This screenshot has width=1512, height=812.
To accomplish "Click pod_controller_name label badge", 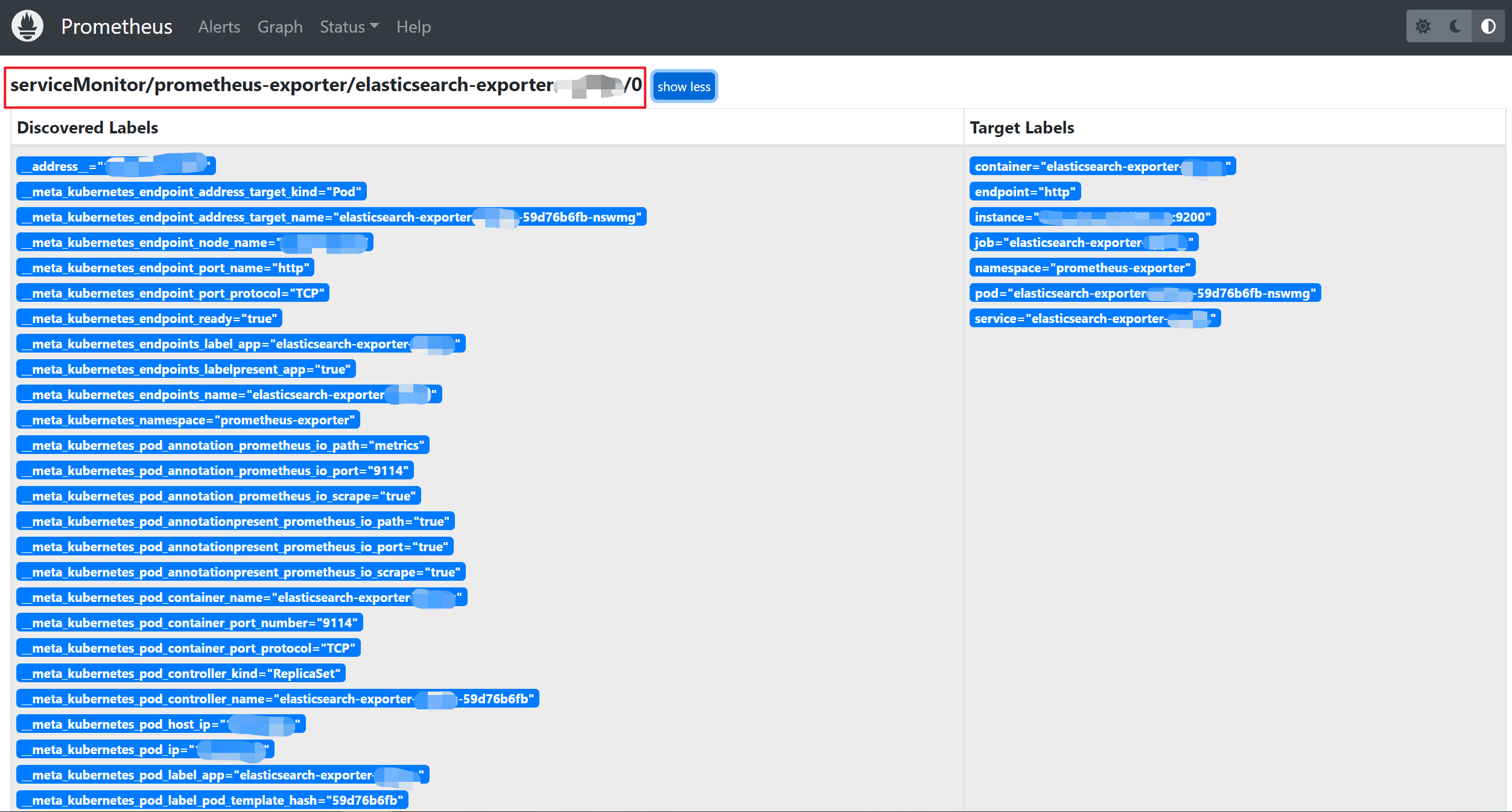I will 278,699.
